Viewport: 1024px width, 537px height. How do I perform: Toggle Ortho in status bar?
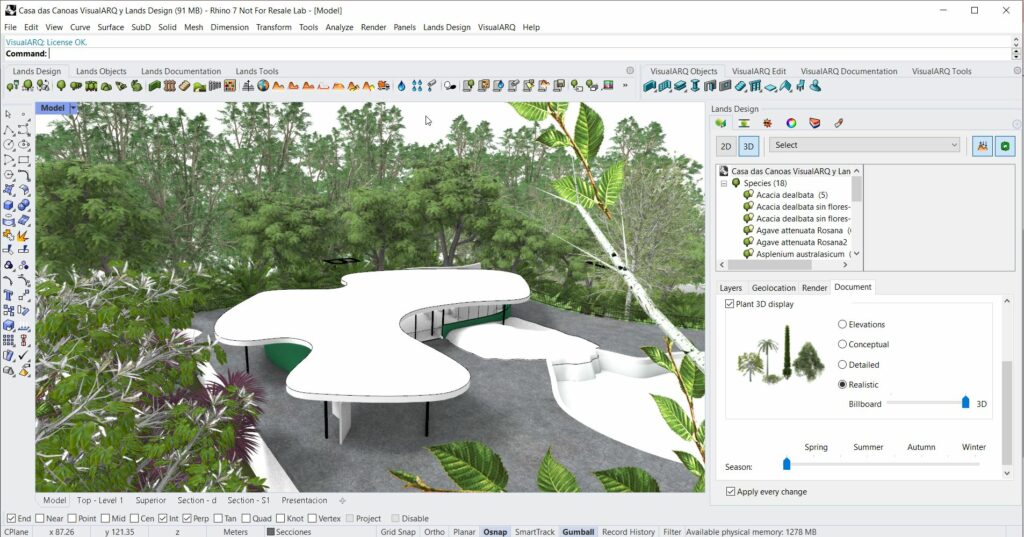[x=434, y=532]
